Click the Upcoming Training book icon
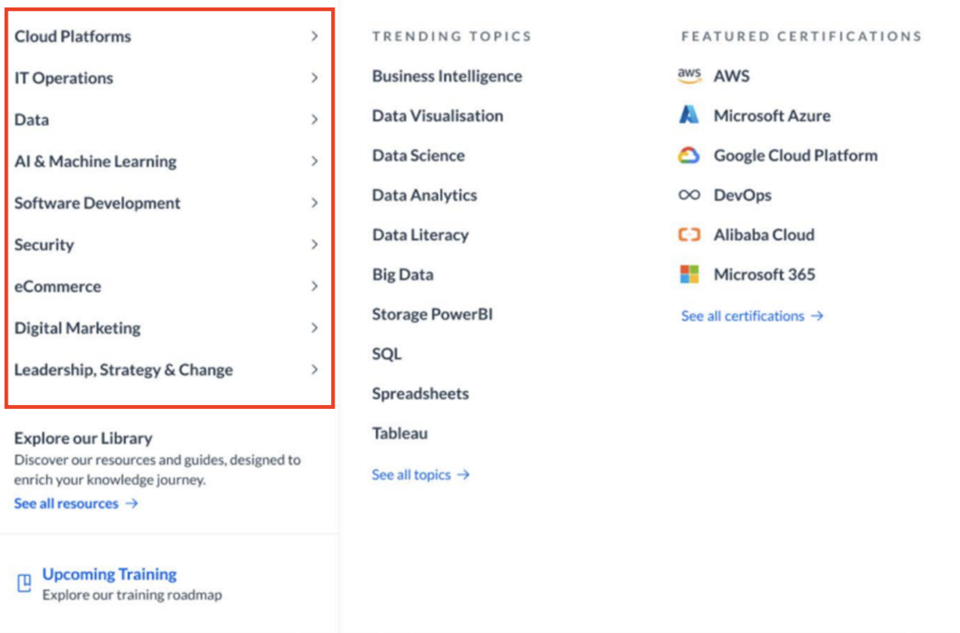This screenshot has width=960, height=633. [x=24, y=583]
